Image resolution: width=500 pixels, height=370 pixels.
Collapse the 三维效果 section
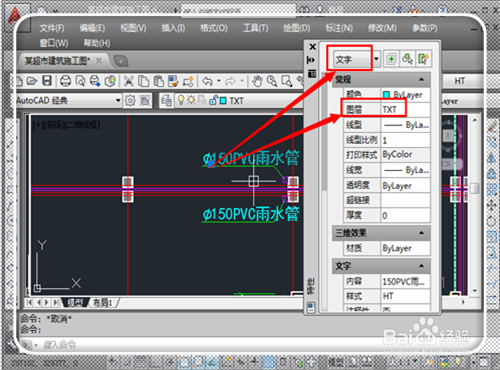[421, 232]
